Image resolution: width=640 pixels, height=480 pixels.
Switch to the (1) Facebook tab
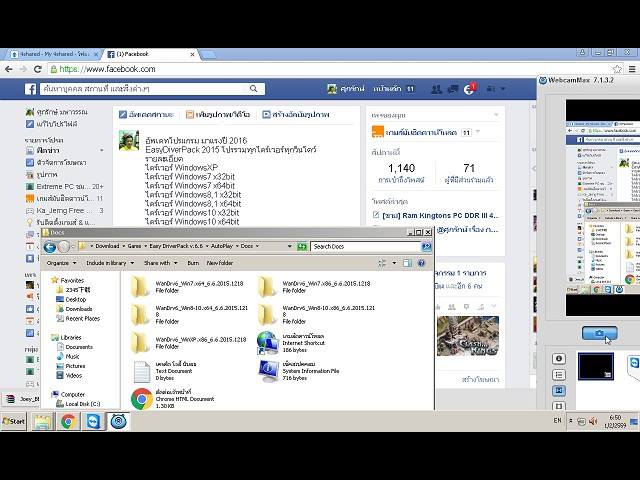(x=151, y=54)
